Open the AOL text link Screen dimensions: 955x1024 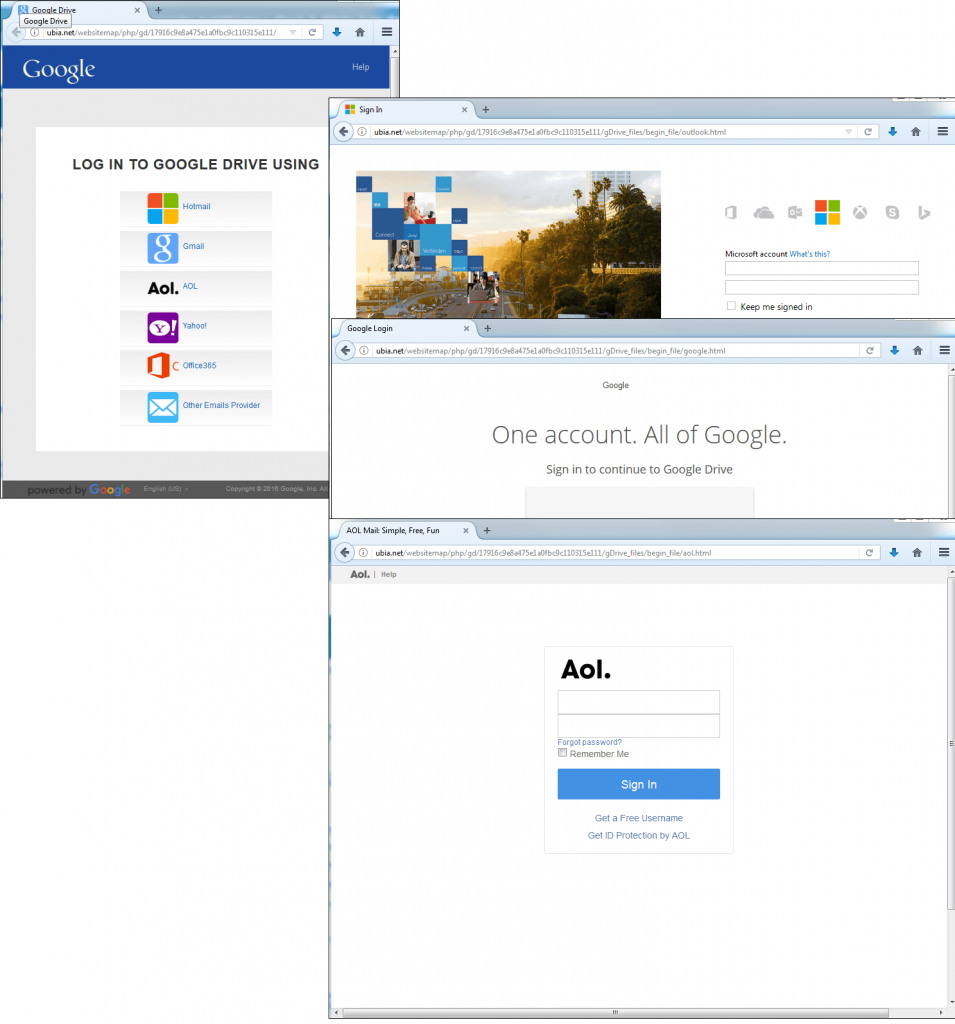tap(190, 286)
